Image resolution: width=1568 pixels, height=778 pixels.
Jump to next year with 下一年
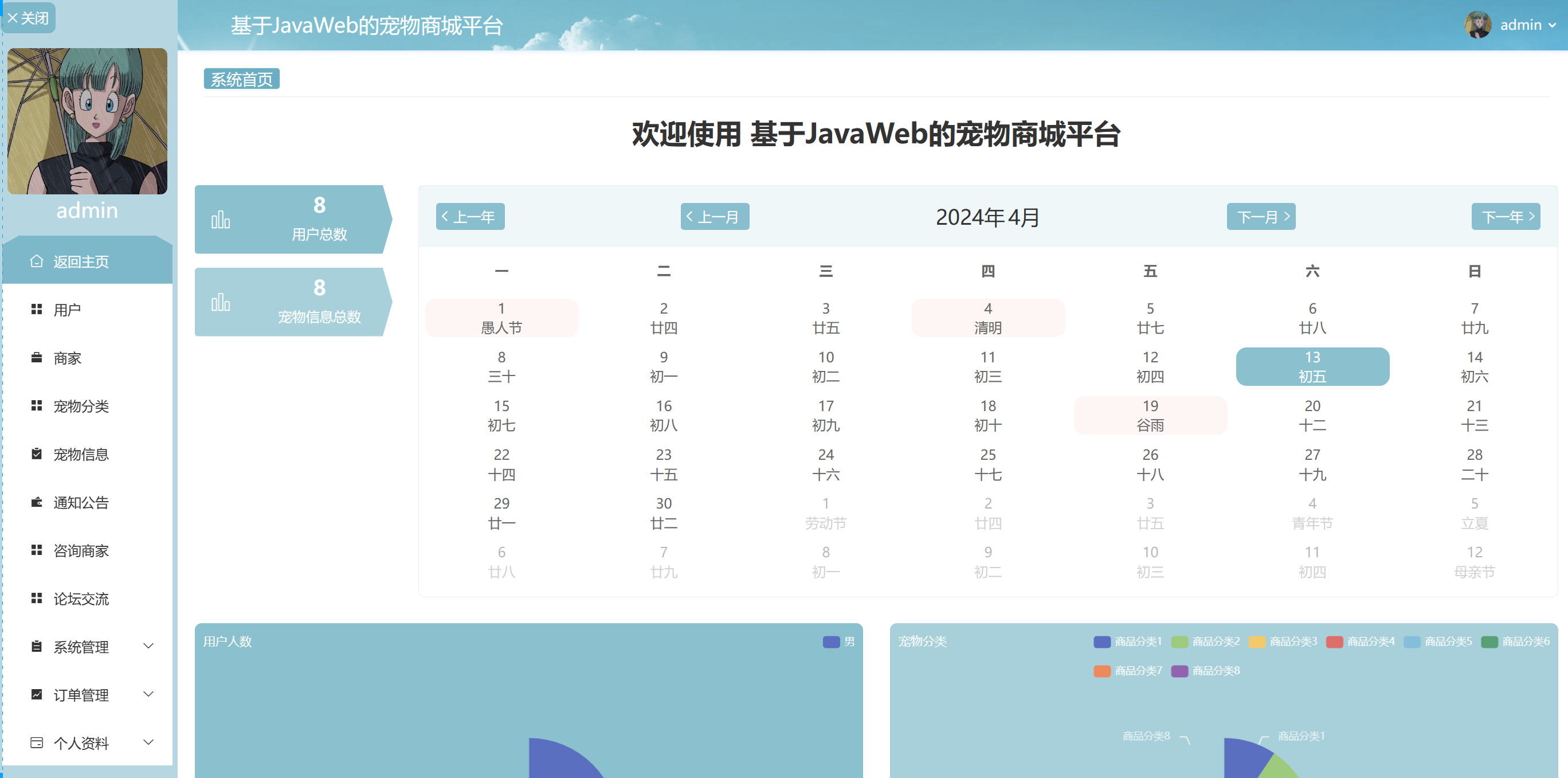point(1506,217)
